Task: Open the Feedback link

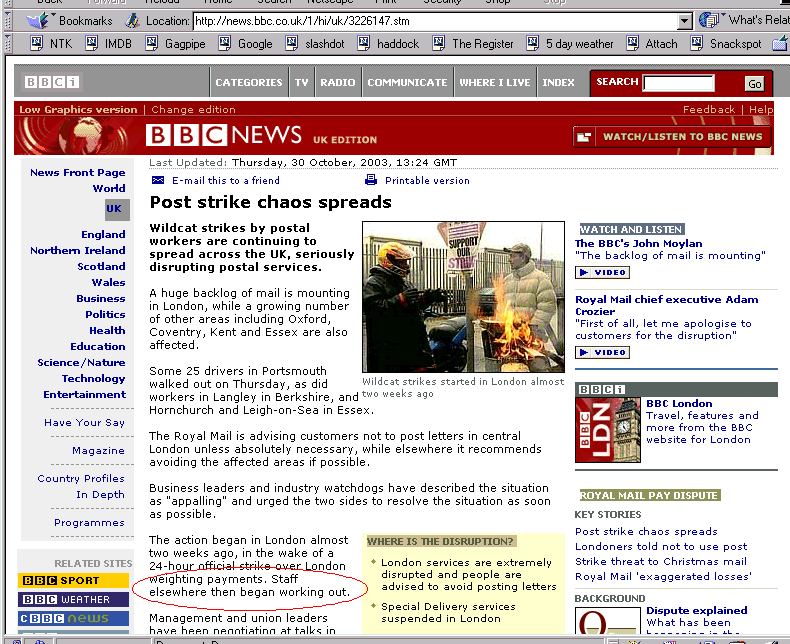Action: click(x=709, y=109)
